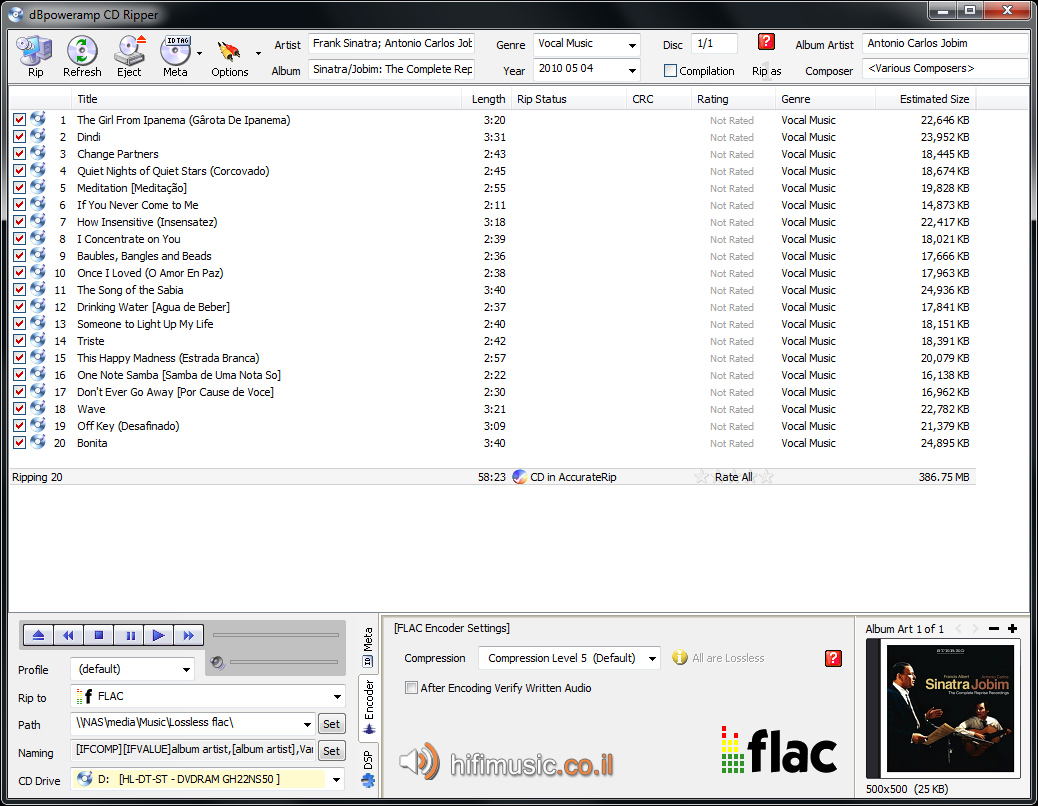Click the Artist input field

[392, 43]
